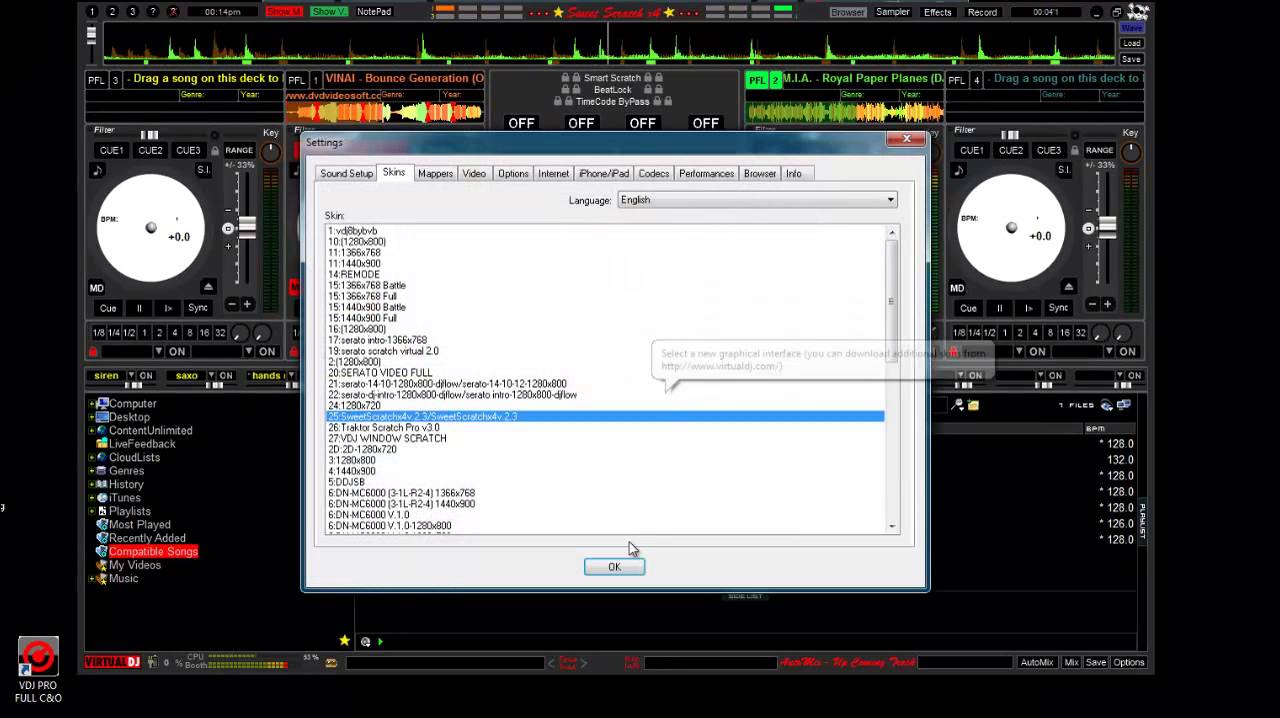
Task: Toggle the saxo sample ON button
Action: point(226,376)
